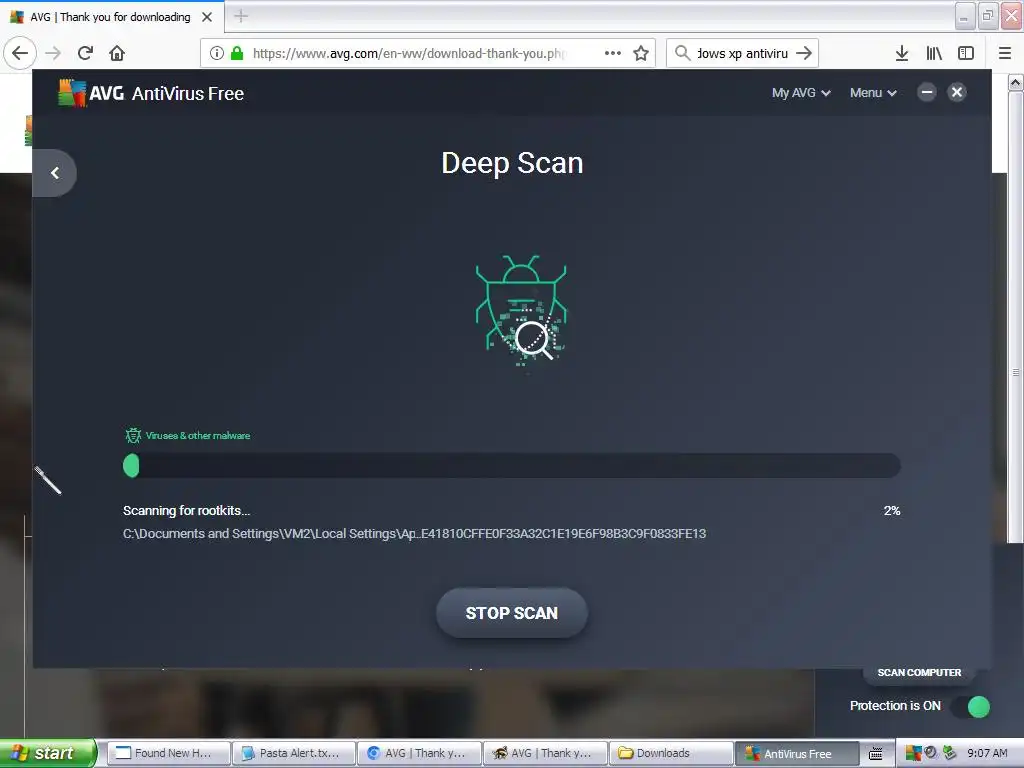This screenshot has height=768, width=1024.
Task: Open the Firefox hamburger menu
Action: pos(1005,53)
